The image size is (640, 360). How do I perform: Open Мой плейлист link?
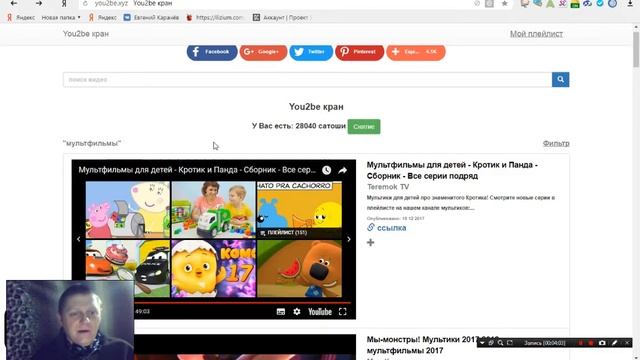point(536,34)
